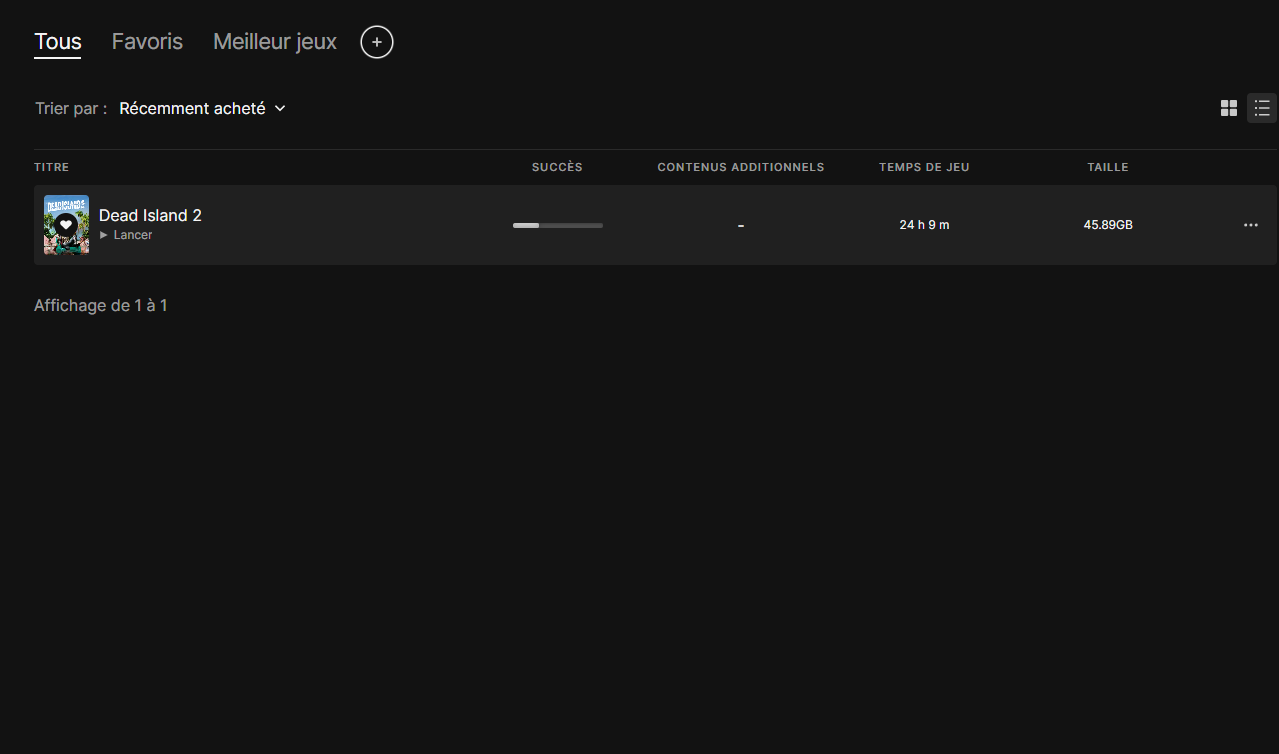
Task: Click the SUCCÈS column header
Action: tap(557, 167)
